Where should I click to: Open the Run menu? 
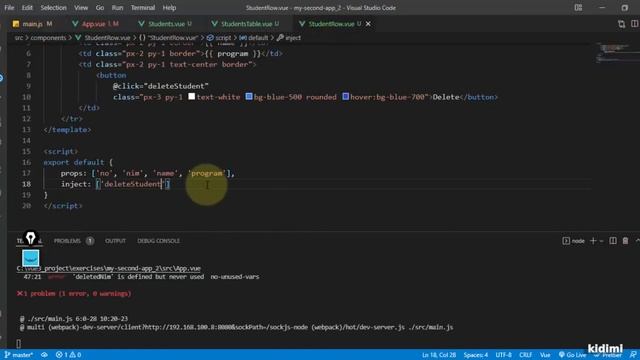pyautogui.click(x=117, y=8)
